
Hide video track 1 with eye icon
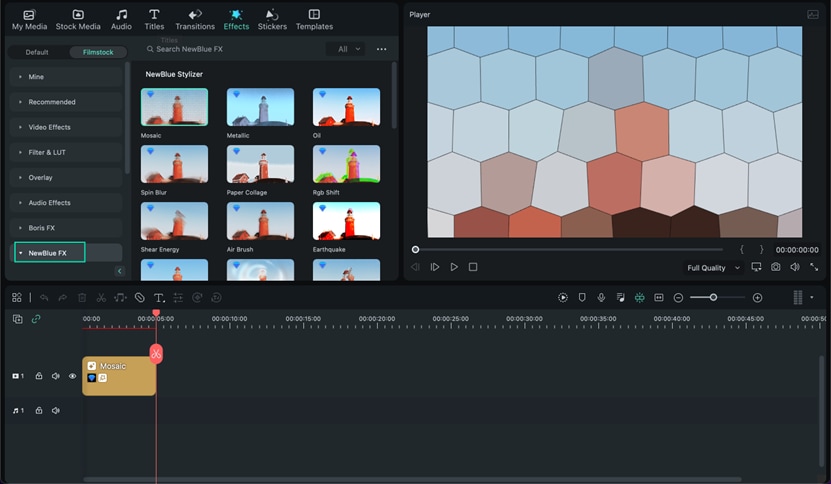point(72,376)
